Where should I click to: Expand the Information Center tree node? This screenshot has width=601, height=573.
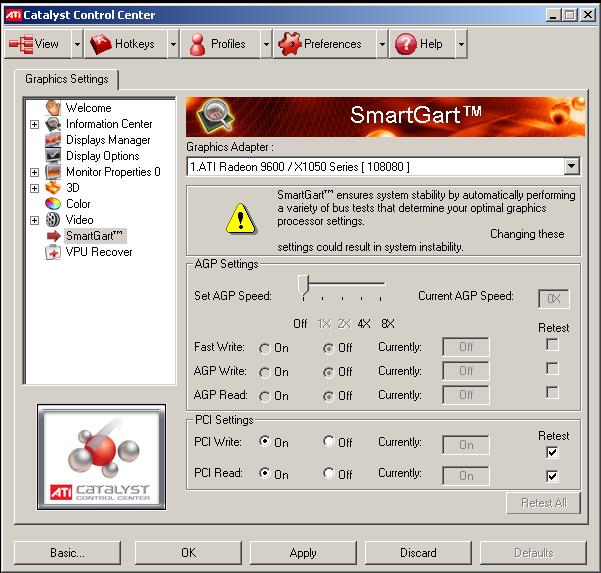(34, 124)
